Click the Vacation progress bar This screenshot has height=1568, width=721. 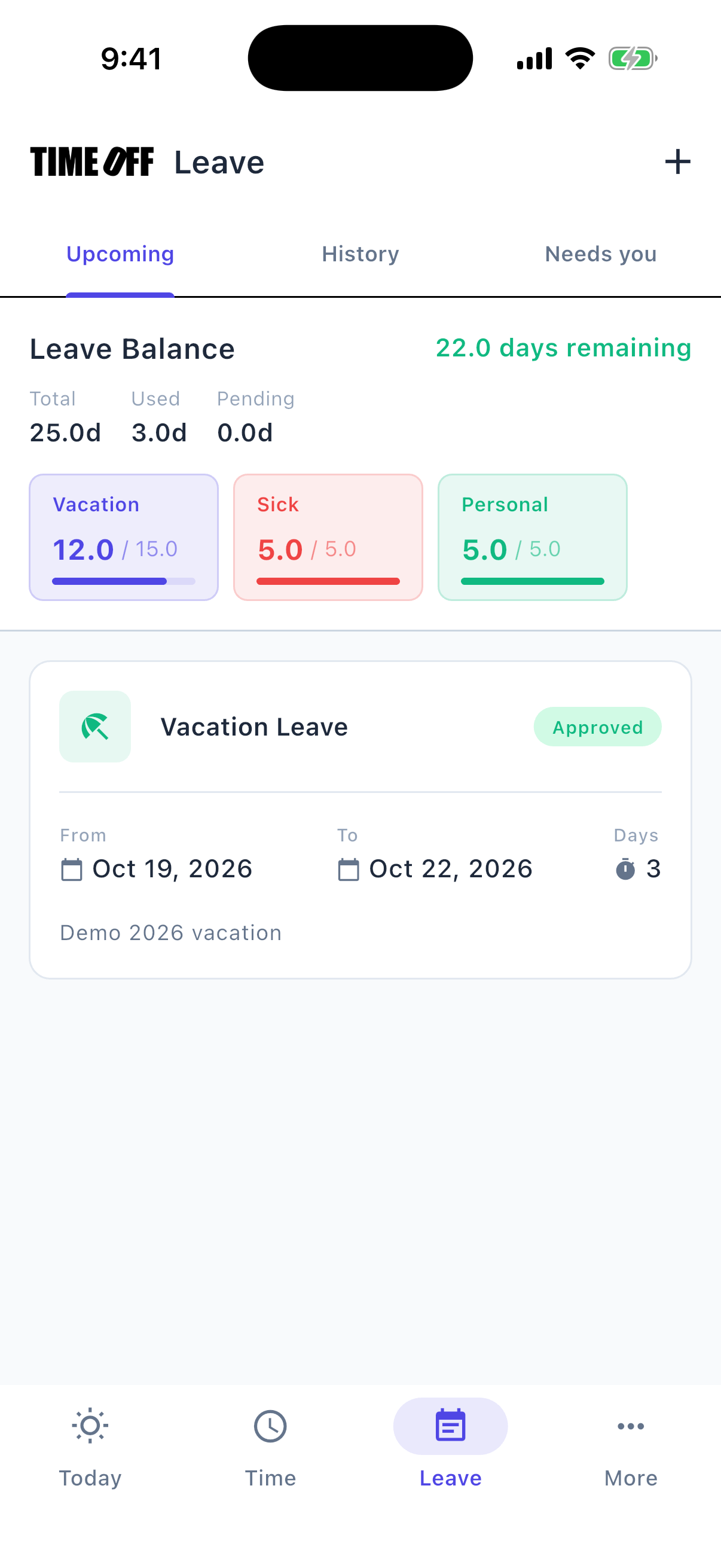pyautogui.click(x=124, y=581)
